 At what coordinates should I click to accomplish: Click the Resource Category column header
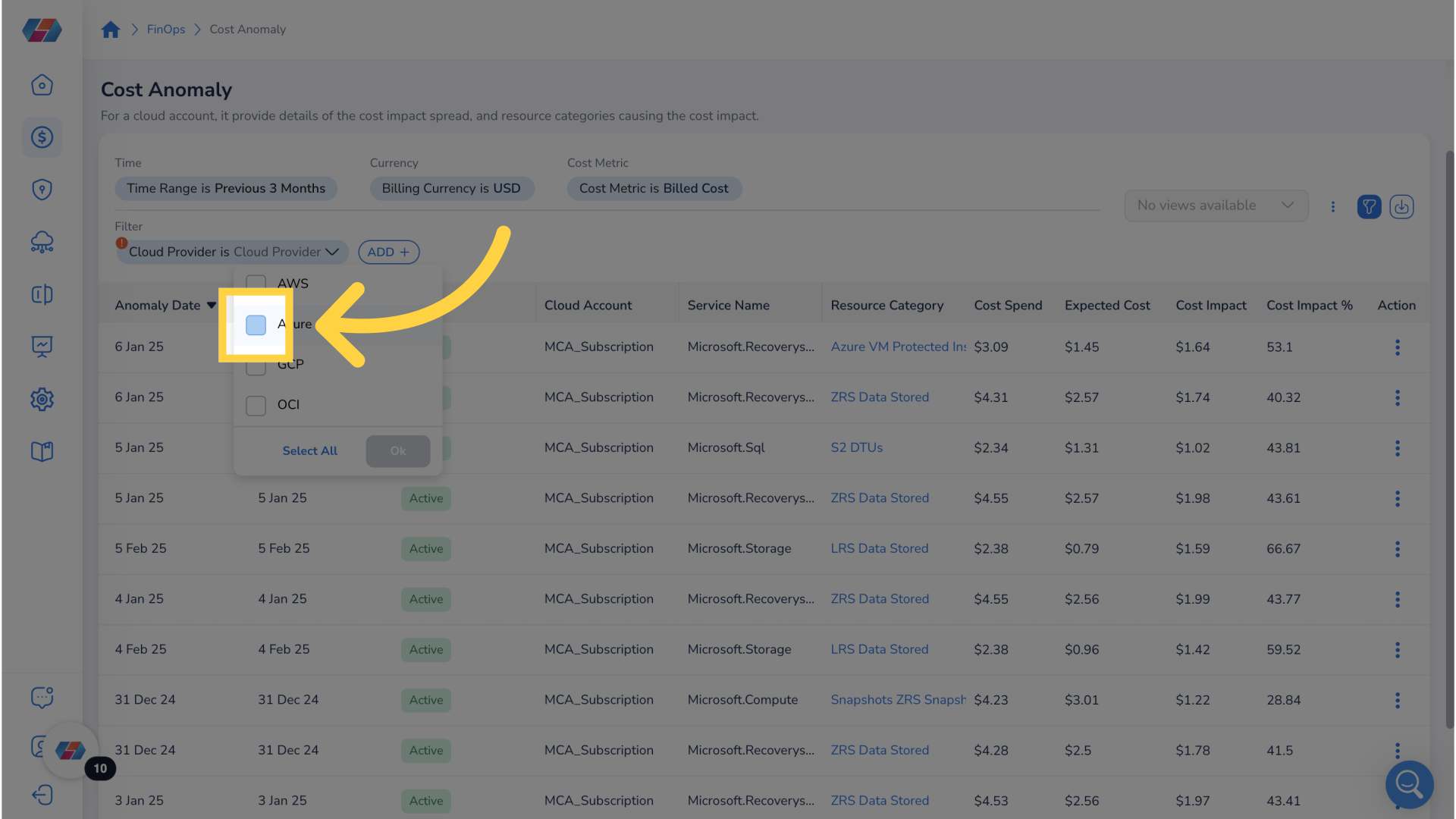pyautogui.click(x=887, y=305)
